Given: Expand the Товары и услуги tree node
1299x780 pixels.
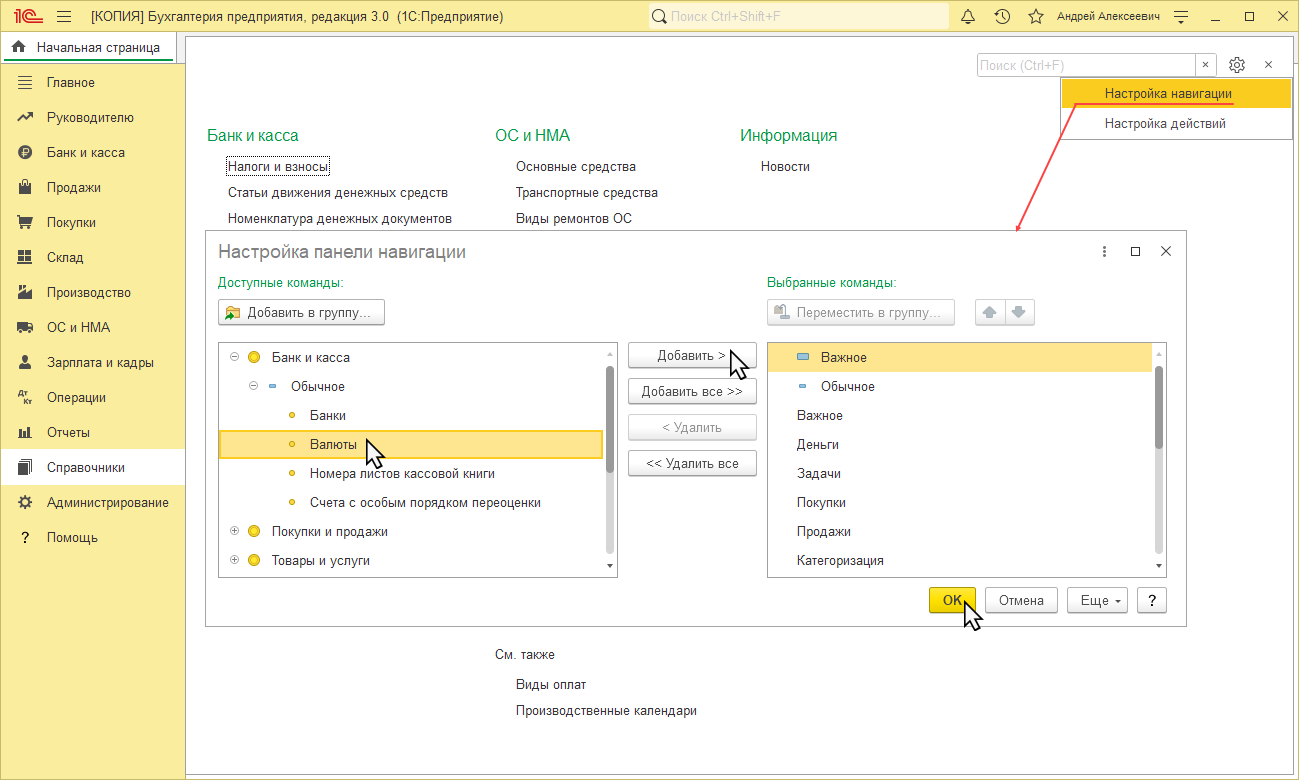Looking at the screenshot, I should pos(234,560).
